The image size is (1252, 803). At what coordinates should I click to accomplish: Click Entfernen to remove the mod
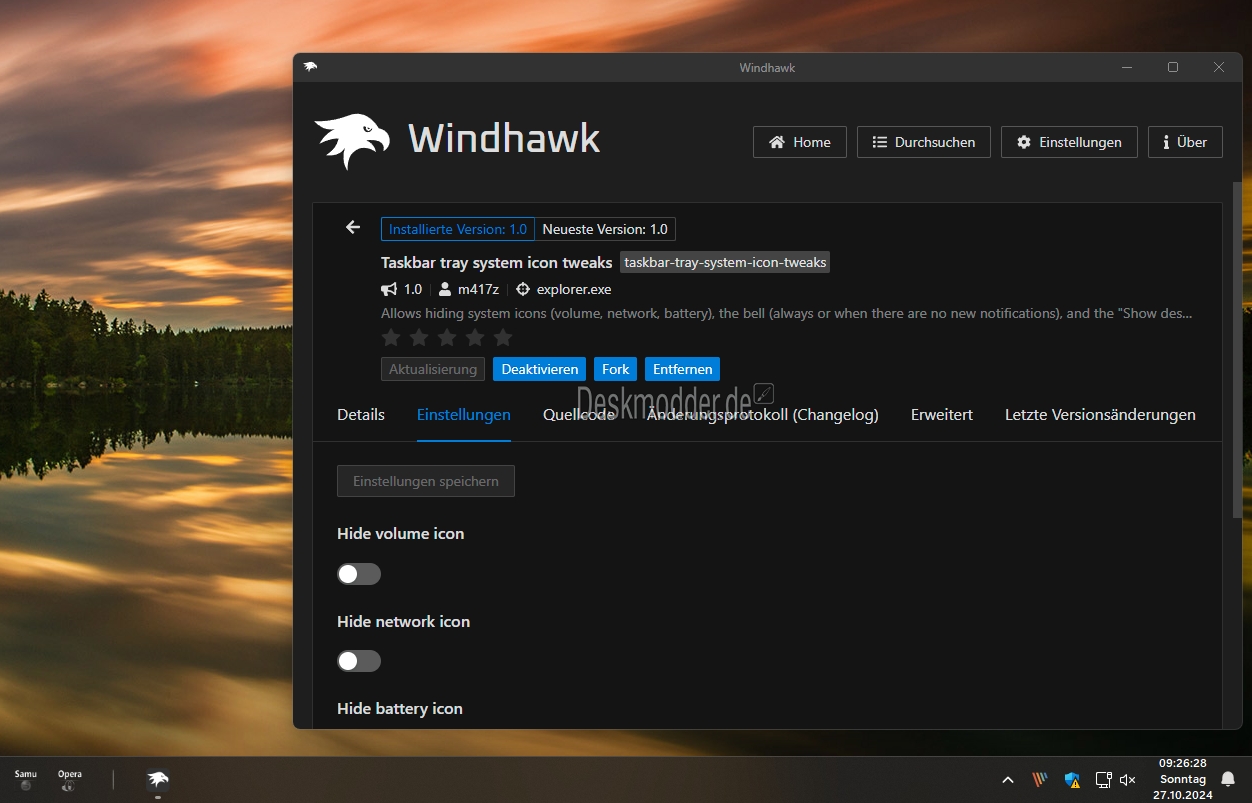(683, 369)
